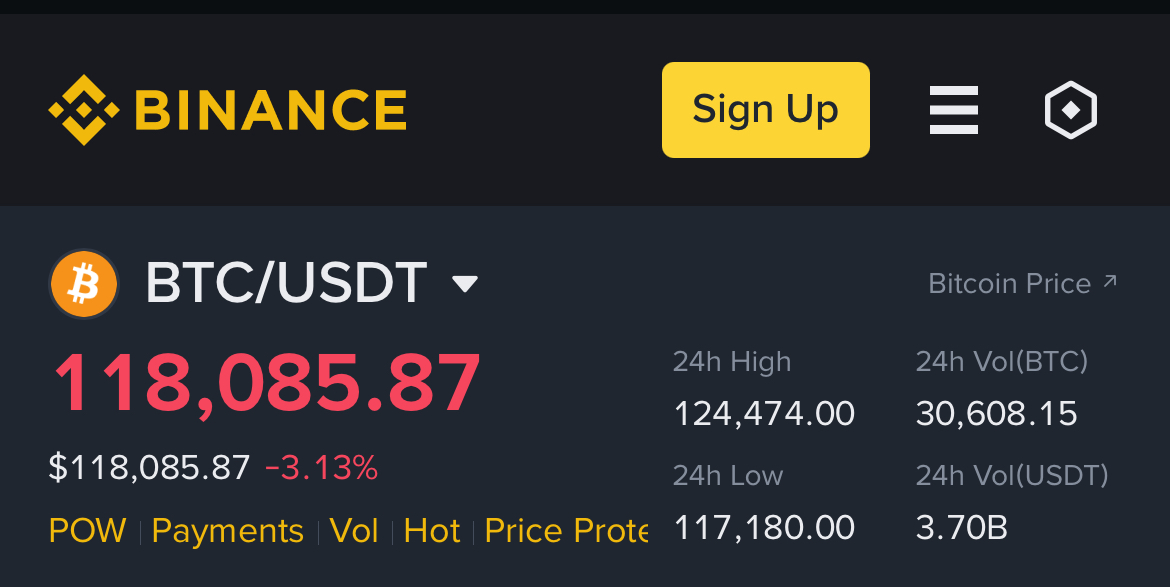Select the Payments tag

coord(228,531)
